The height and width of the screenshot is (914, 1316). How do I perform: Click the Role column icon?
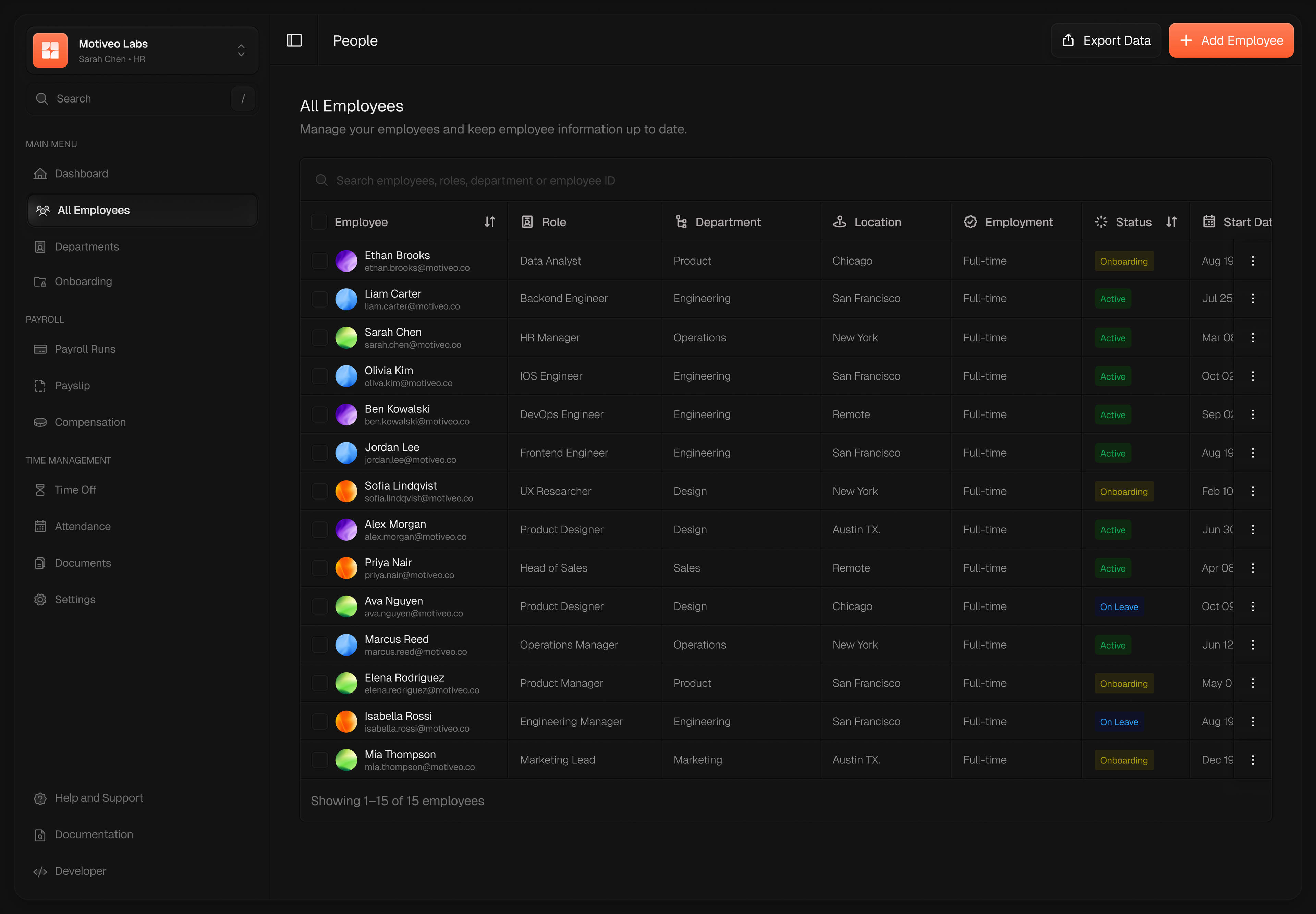pos(527,221)
